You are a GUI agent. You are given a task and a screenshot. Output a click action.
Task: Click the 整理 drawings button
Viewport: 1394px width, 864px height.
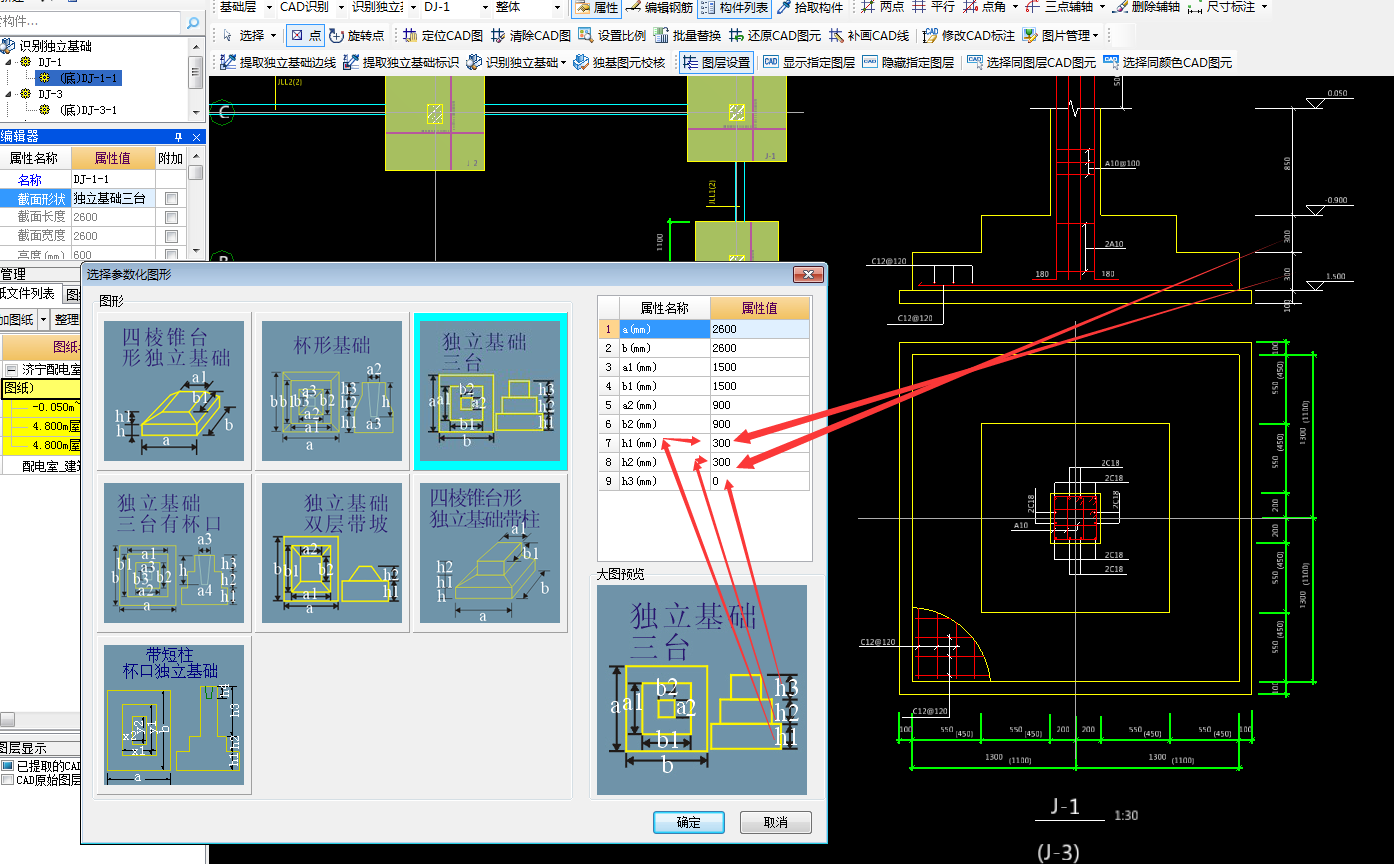66,320
